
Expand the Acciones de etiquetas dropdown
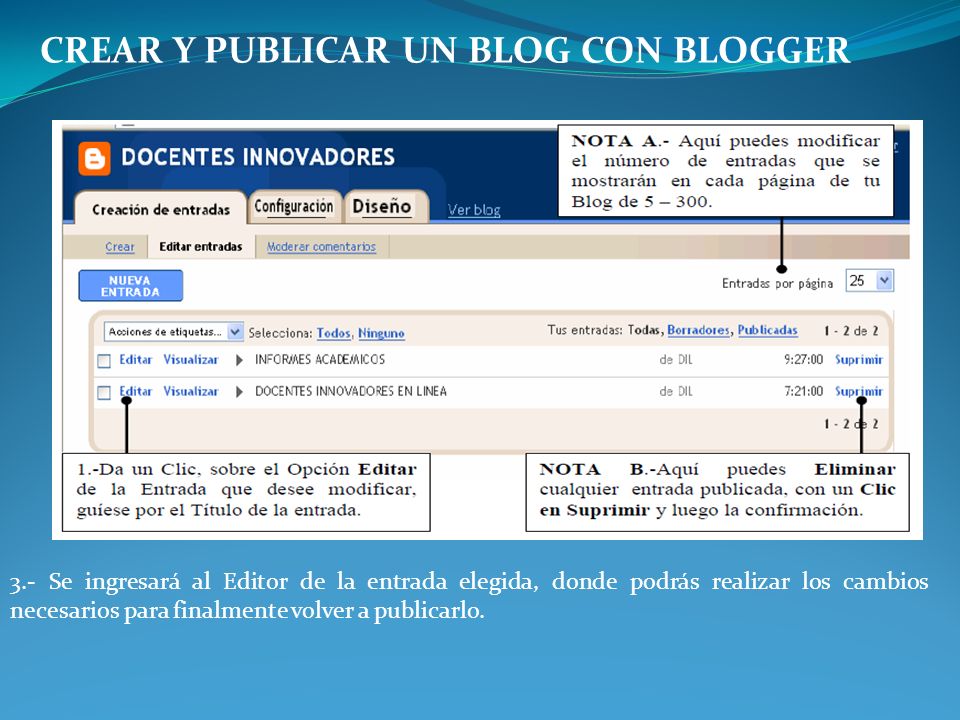click(x=173, y=332)
